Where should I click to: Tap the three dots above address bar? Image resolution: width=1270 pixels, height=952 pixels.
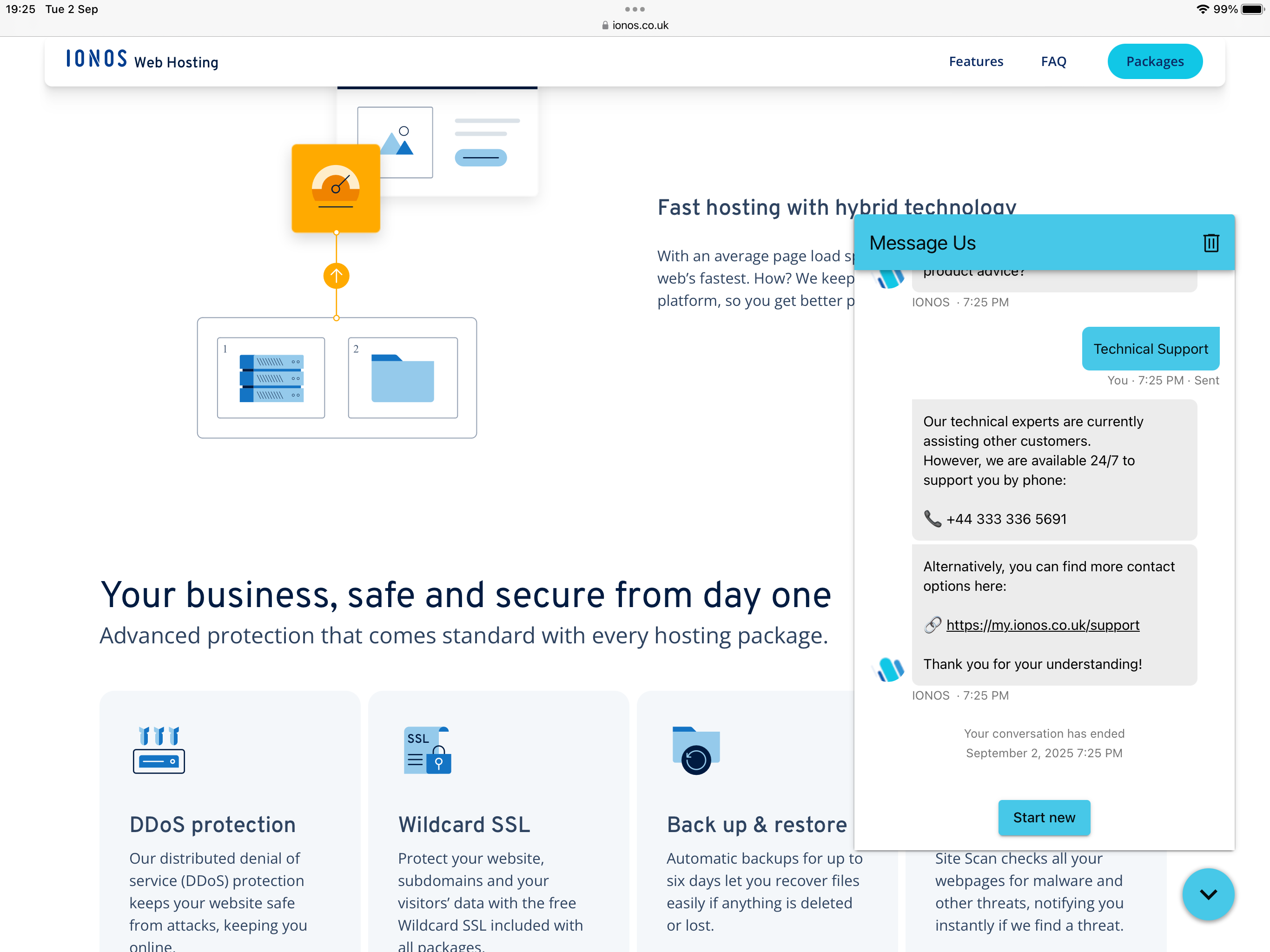pyautogui.click(x=635, y=9)
